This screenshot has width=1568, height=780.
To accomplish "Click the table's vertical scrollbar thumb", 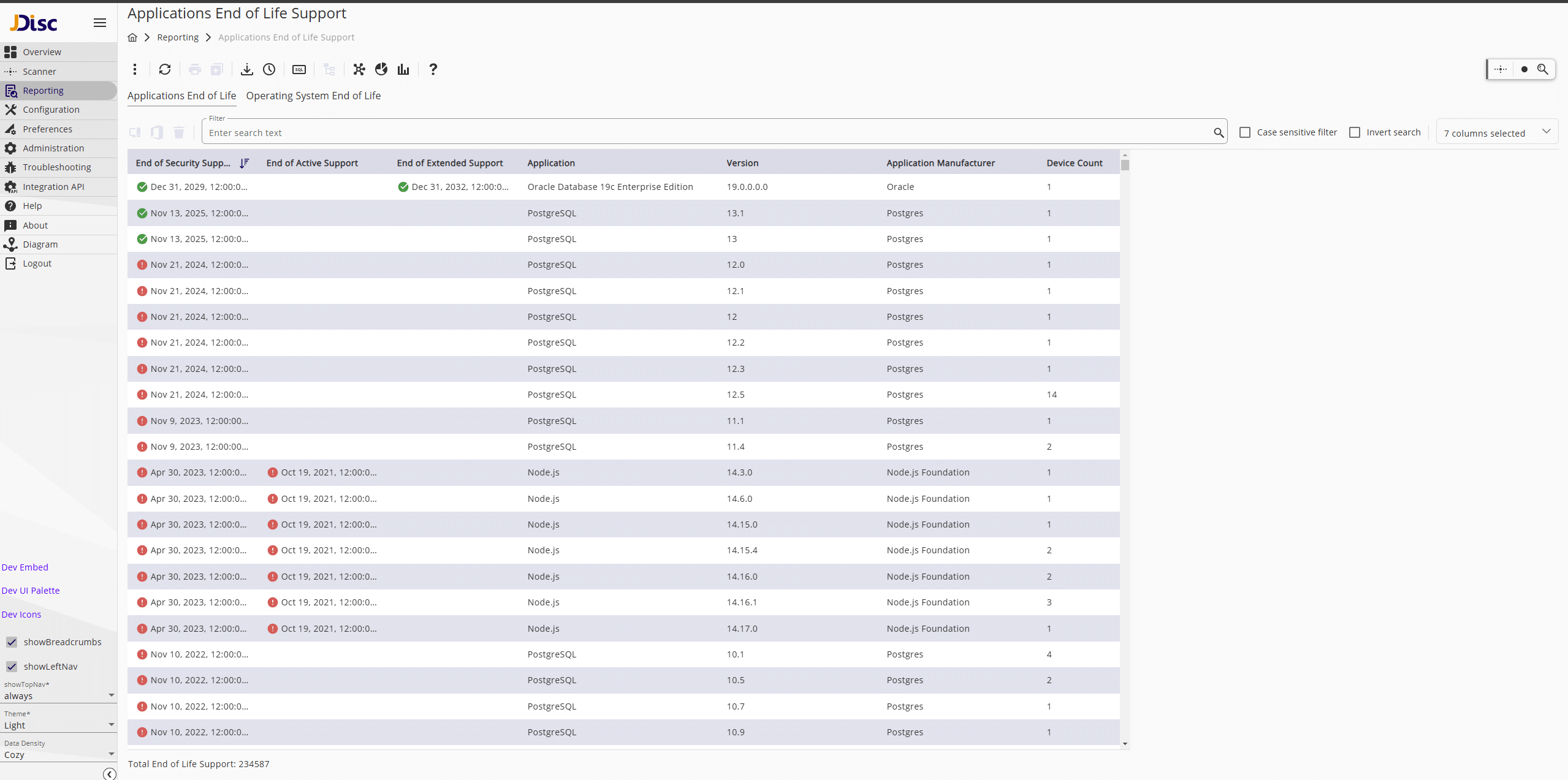I will 1125,165.
